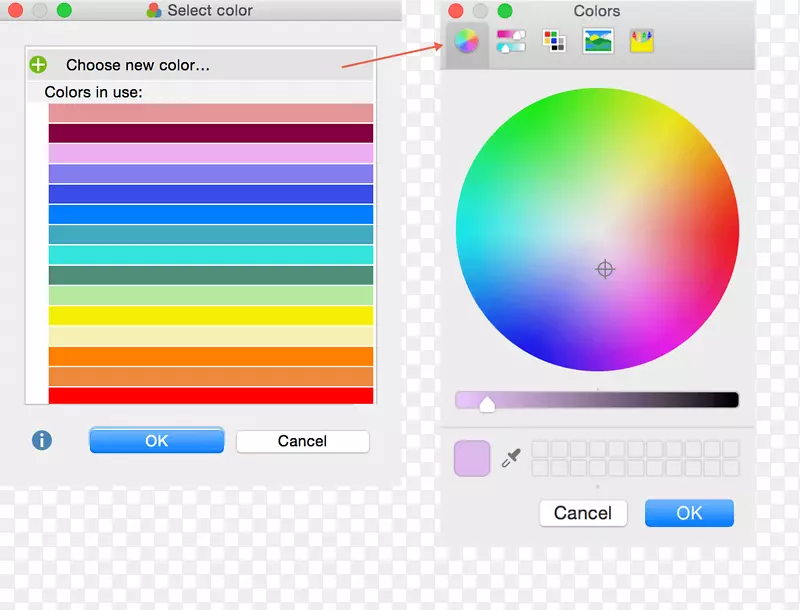This screenshot has width=800, height=610.
Task: Click Cancel in the Colors window
Action: click(583, 513)
